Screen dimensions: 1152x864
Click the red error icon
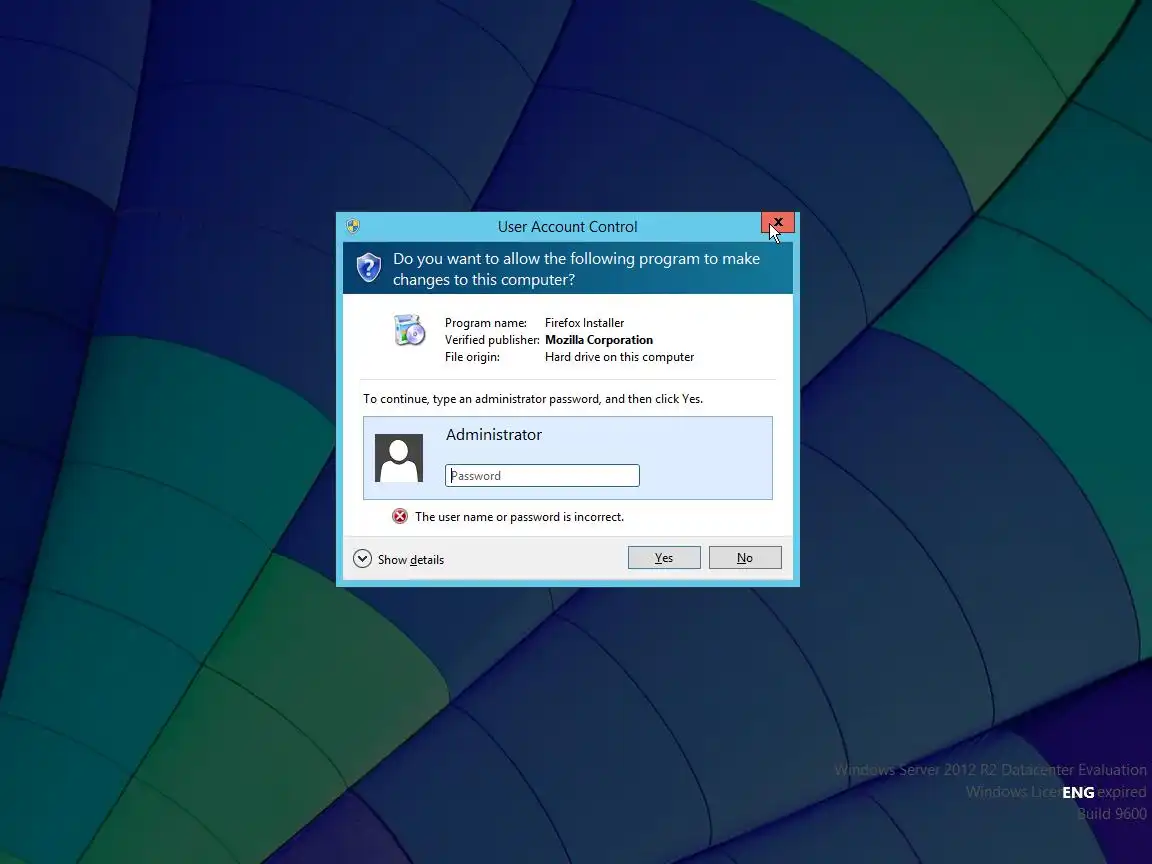click(x=400, y=516)
